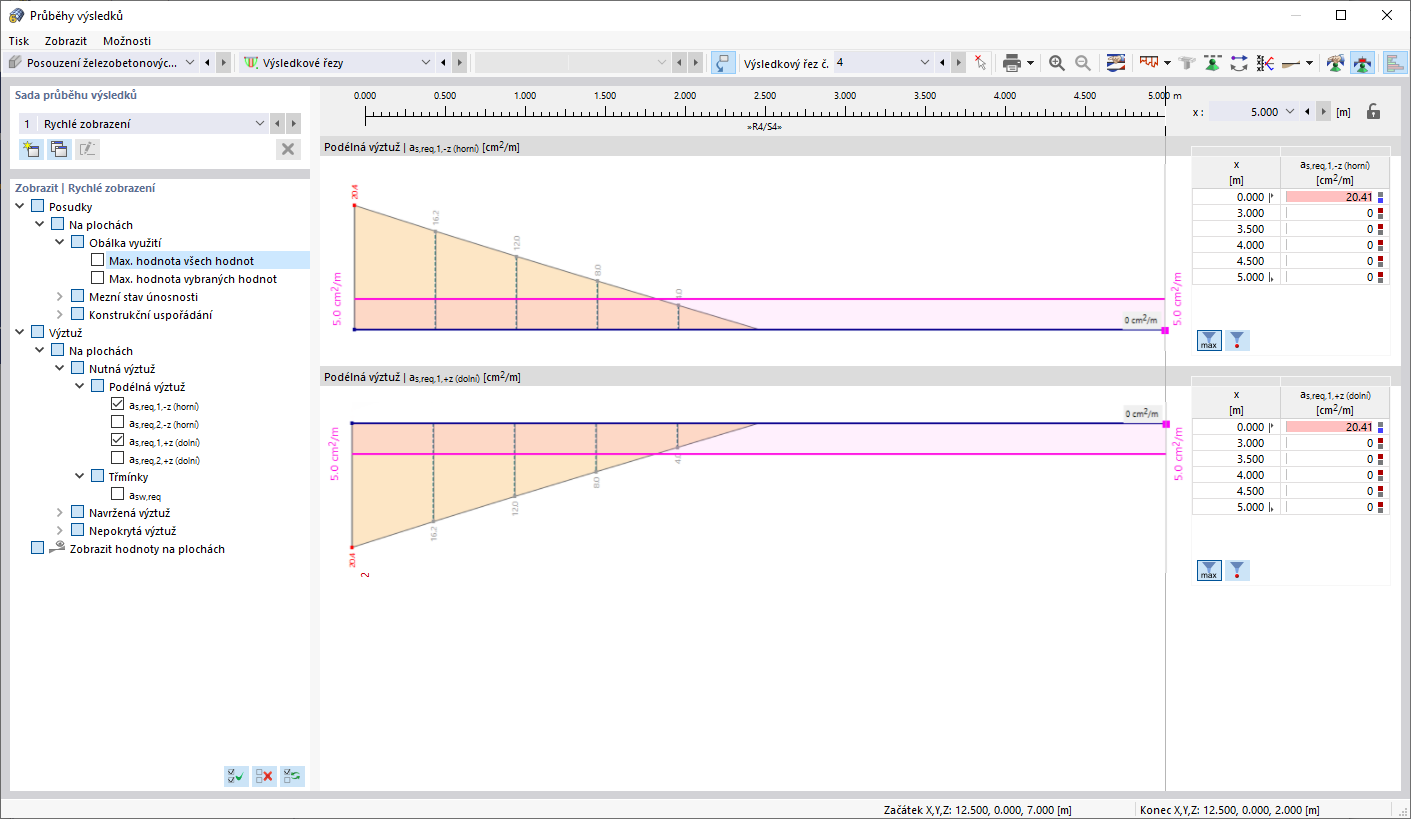
Task: Check Max. hodnota všech hodnot checkbox
Action: [98, 260]
